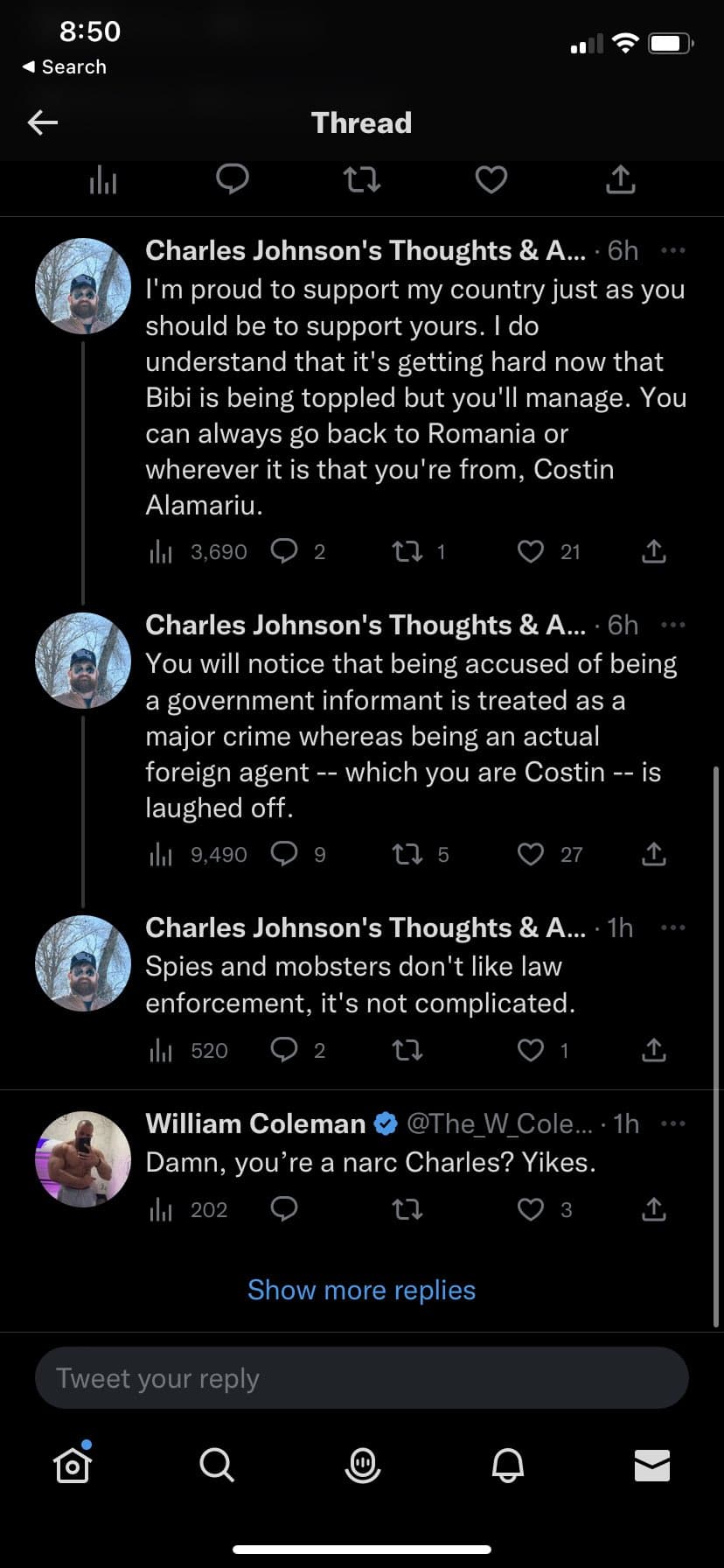The width and height of the screenshot is (724, 1568).
Task: View analytics for the 3,690 views tweet
Action: (161, 551)
